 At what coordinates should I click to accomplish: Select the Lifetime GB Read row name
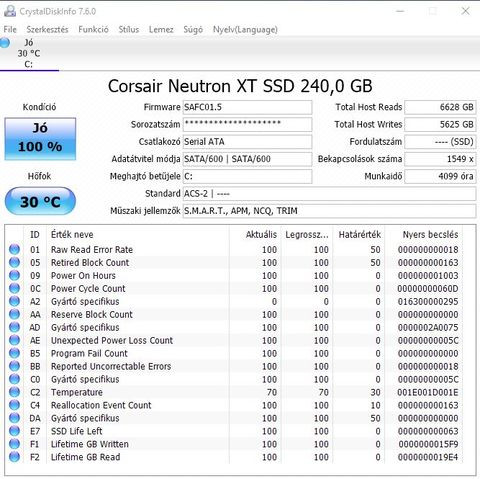click(85, 457)
